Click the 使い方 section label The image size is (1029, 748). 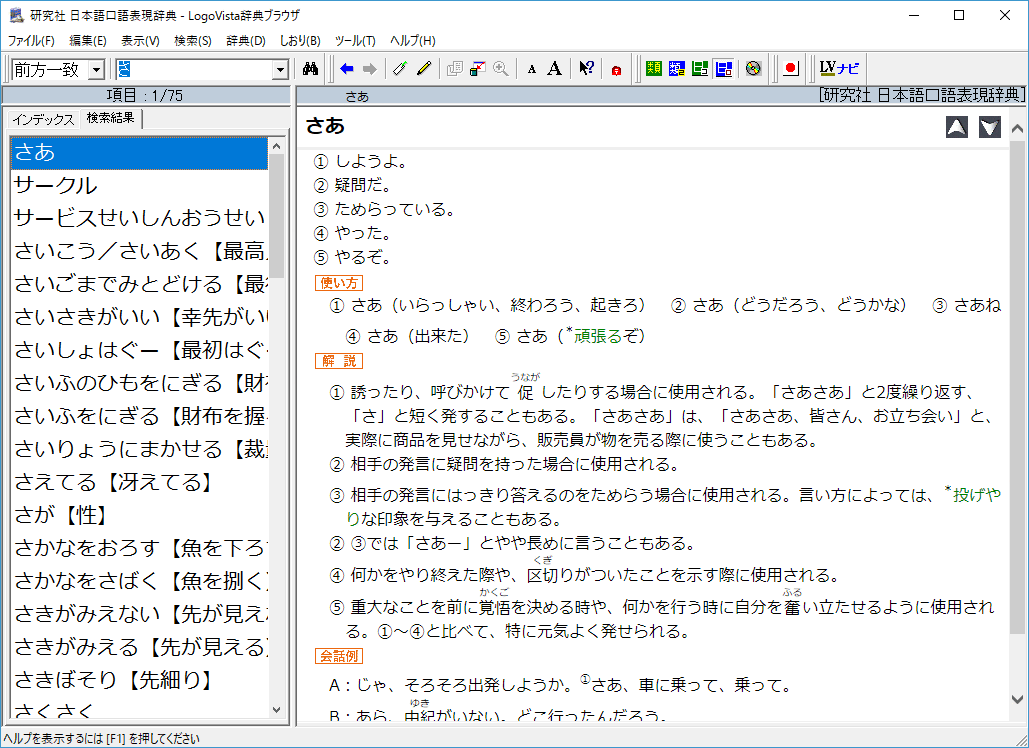point(339,283)
